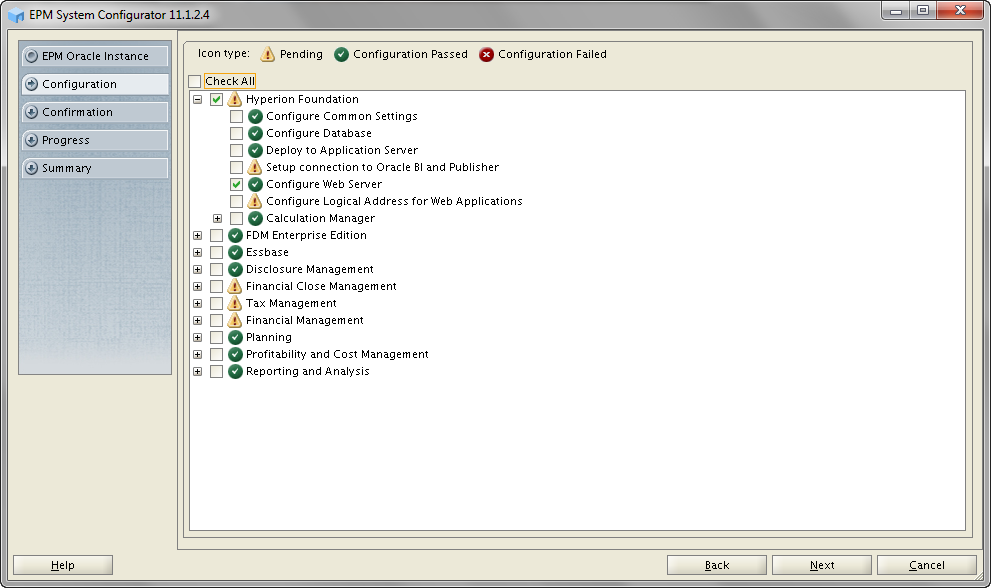The height and width of the screenshot is (588, 991).
Task: Click the Configuration Failed red legend icon
Action: 486,55
